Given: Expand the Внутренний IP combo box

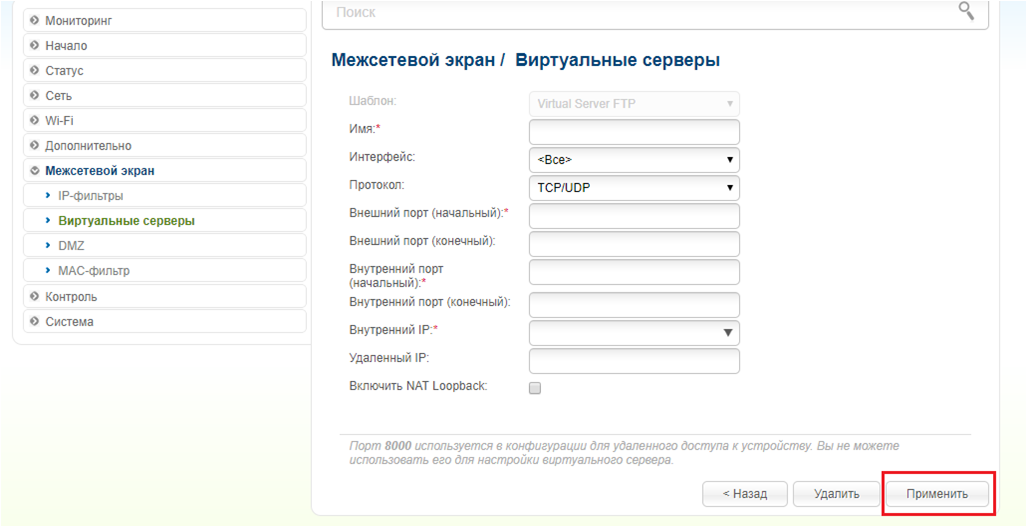Looking at the screenshot, I should (x=729, y=333).
